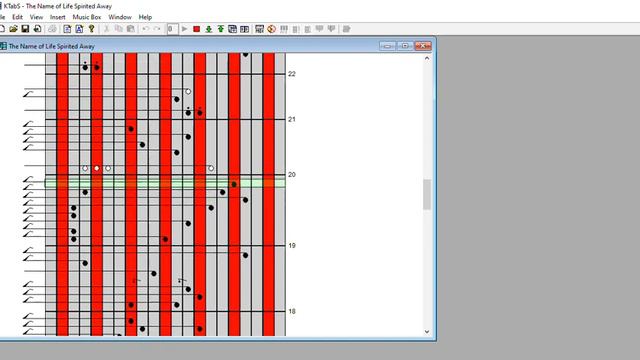Click the orange circular tuning icon
The height and width of the screenshot is (360, 640).
[271, 29]
